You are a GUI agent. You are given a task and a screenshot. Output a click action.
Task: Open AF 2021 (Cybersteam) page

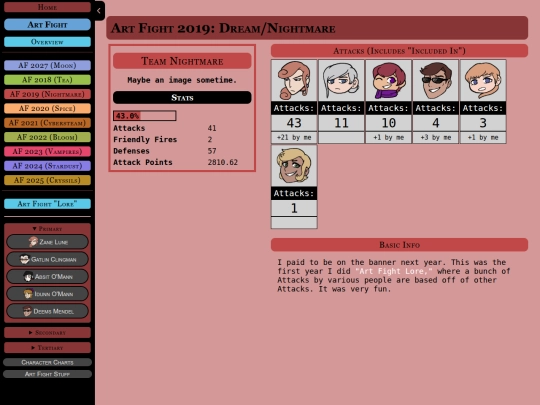tap(48, 123)
